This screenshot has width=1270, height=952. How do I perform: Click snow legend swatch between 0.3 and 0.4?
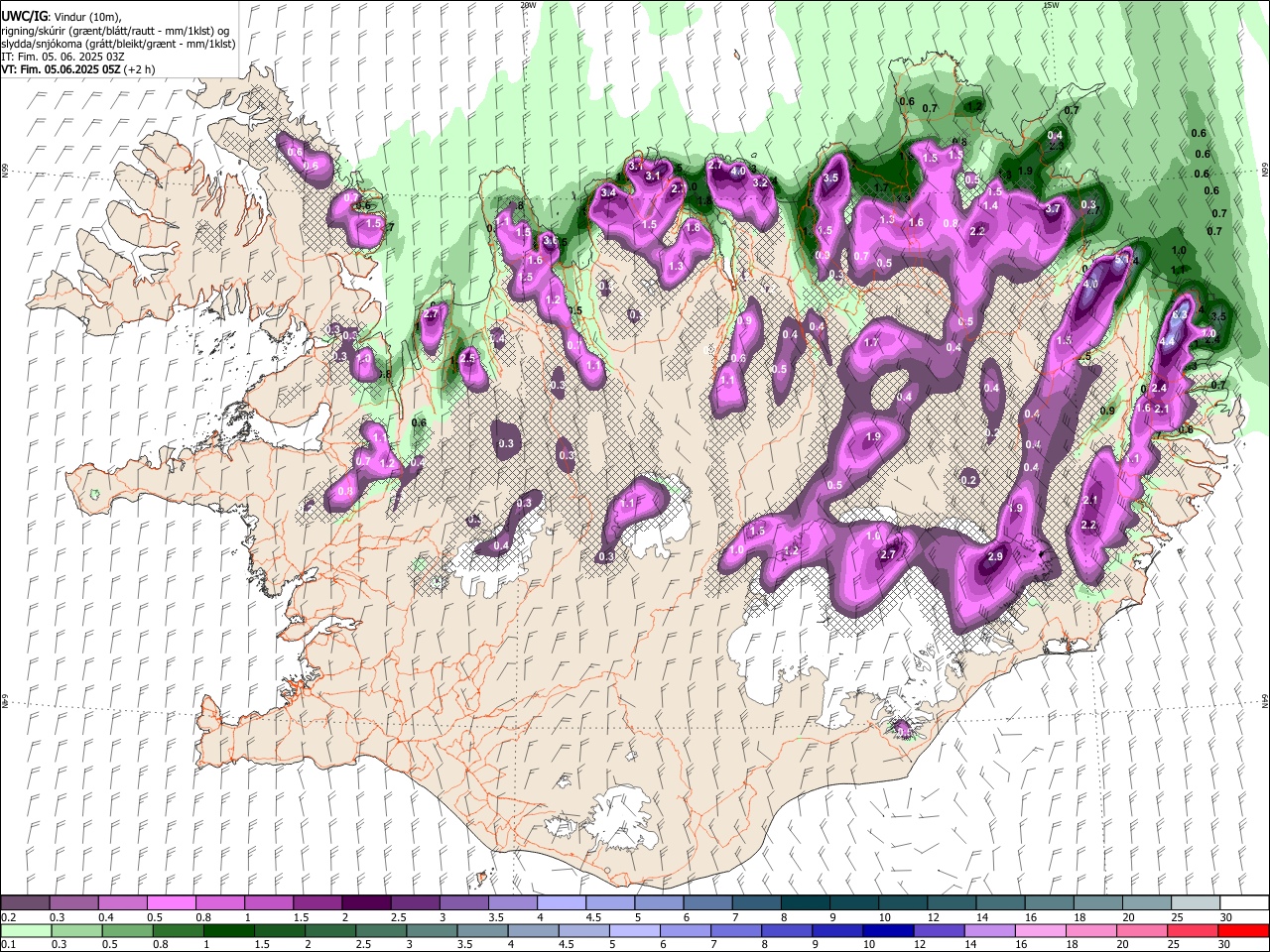coord(74,903)
